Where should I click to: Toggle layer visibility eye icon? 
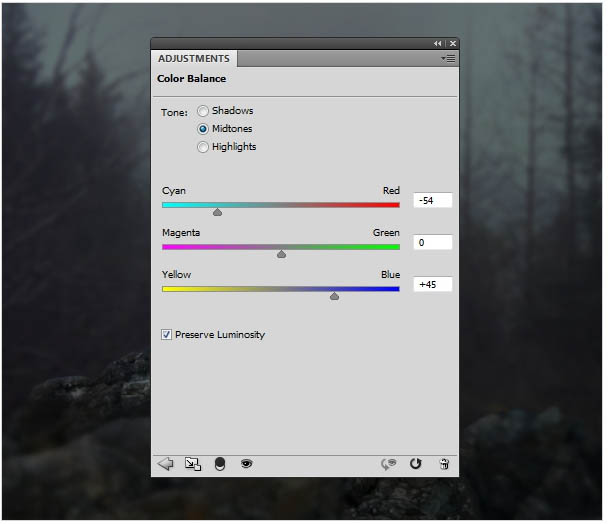tap(247, 463)
